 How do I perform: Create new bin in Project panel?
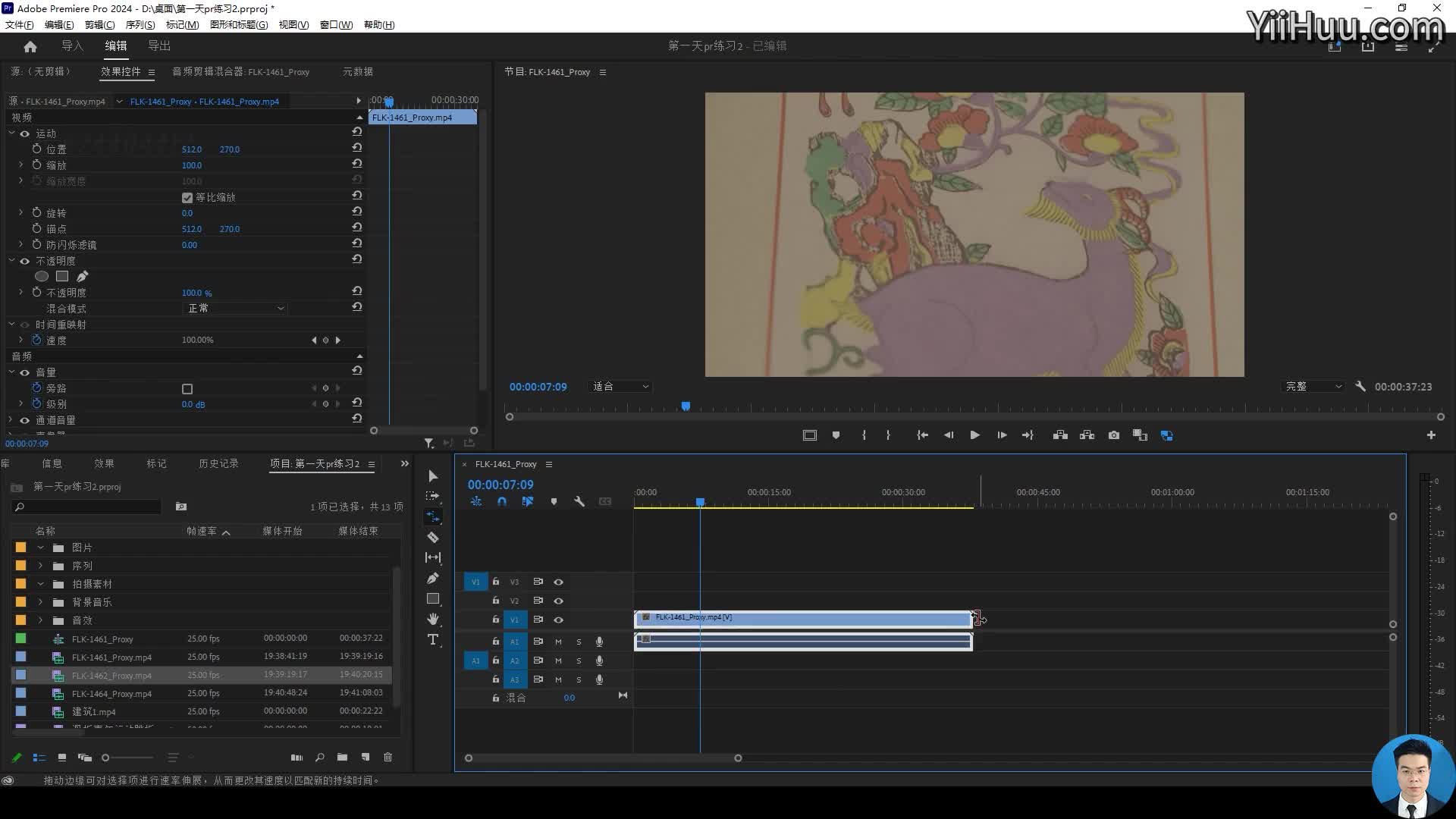click(x=343, y=757)
